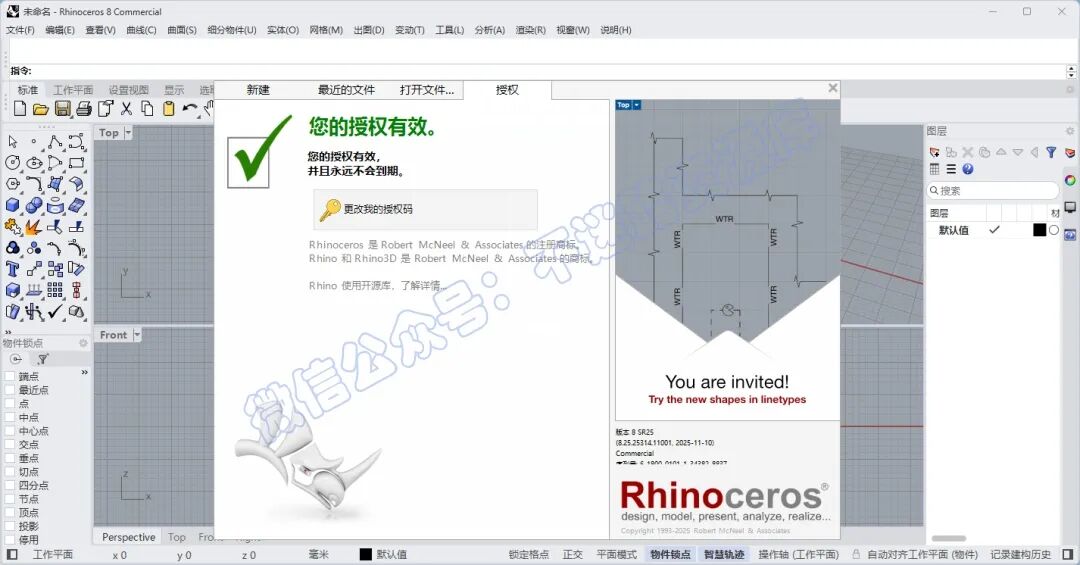The width and height of the screenshot is (1080, 565).
Task: Click the 指令 command input line
Action: tap(537, 71)
